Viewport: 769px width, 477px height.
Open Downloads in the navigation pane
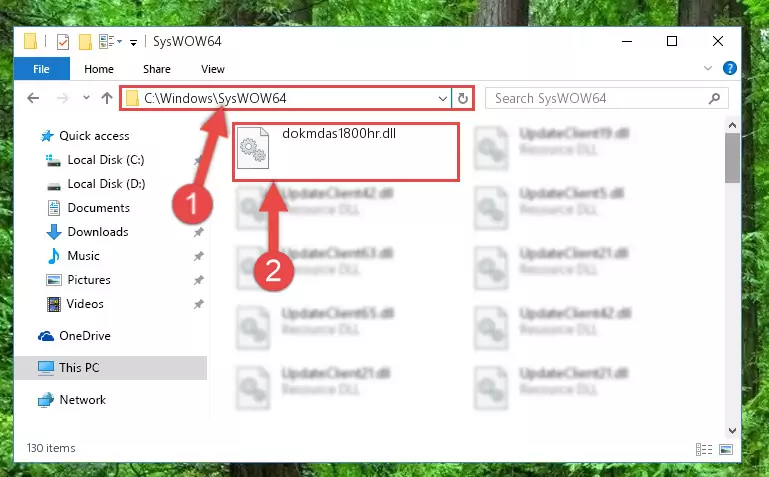98,232
